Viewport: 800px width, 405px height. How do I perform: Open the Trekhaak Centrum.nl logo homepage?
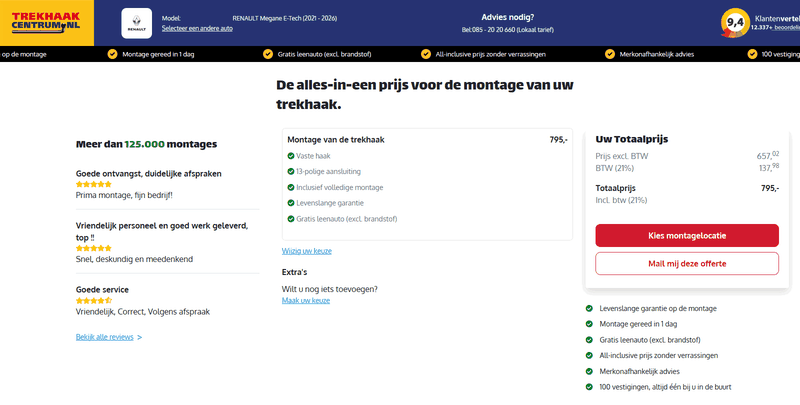tap(46, 23)
